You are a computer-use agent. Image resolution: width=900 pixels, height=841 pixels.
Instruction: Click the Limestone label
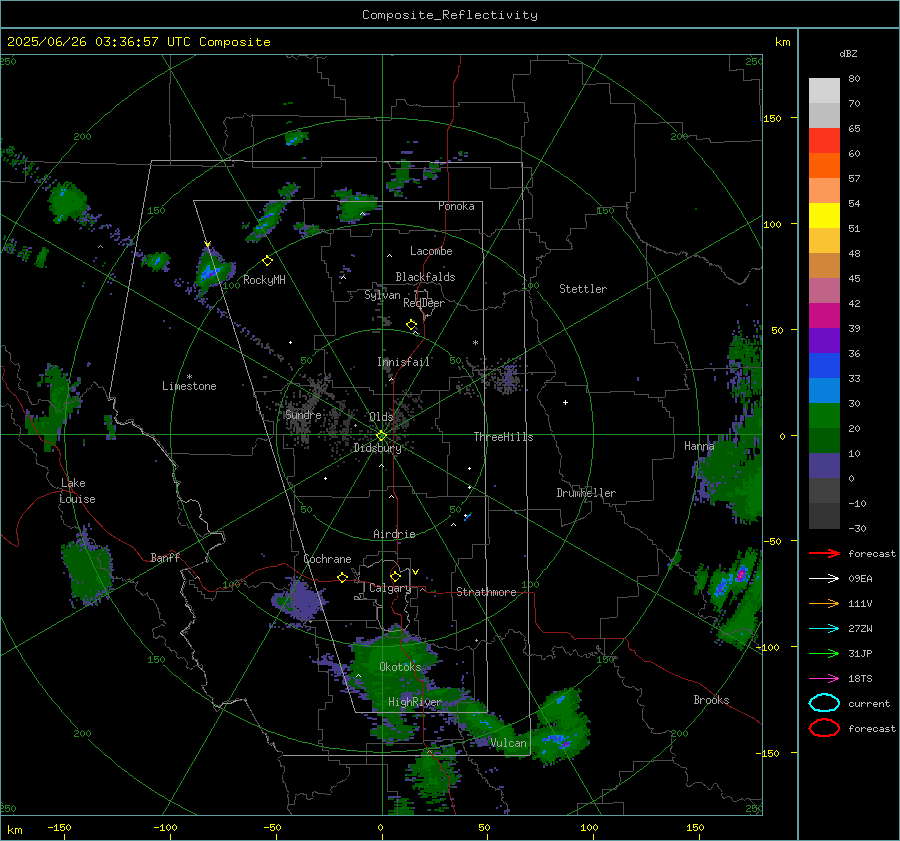pyautogui.click(x=189, y=386)
